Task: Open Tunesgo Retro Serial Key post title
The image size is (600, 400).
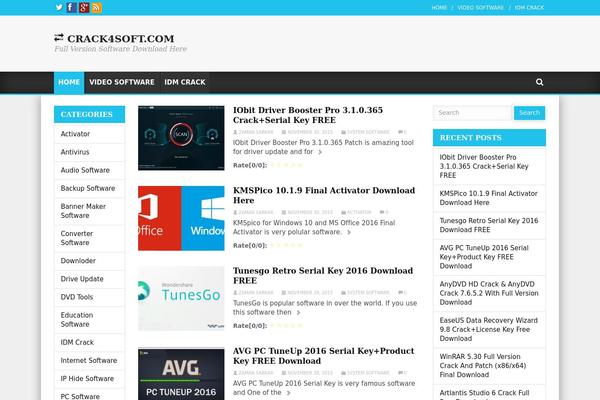Action: (x=323, y=276)
